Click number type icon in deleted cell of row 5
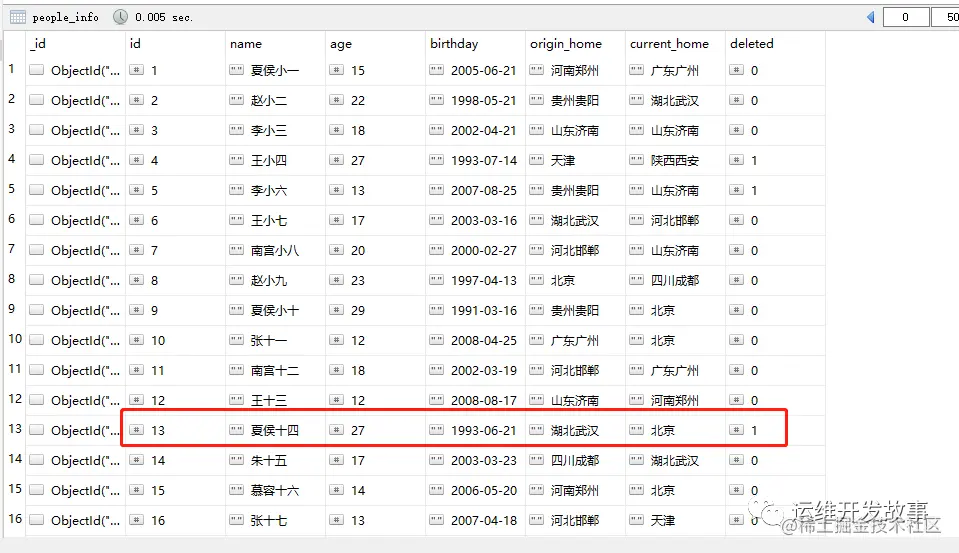 point(737,190)
